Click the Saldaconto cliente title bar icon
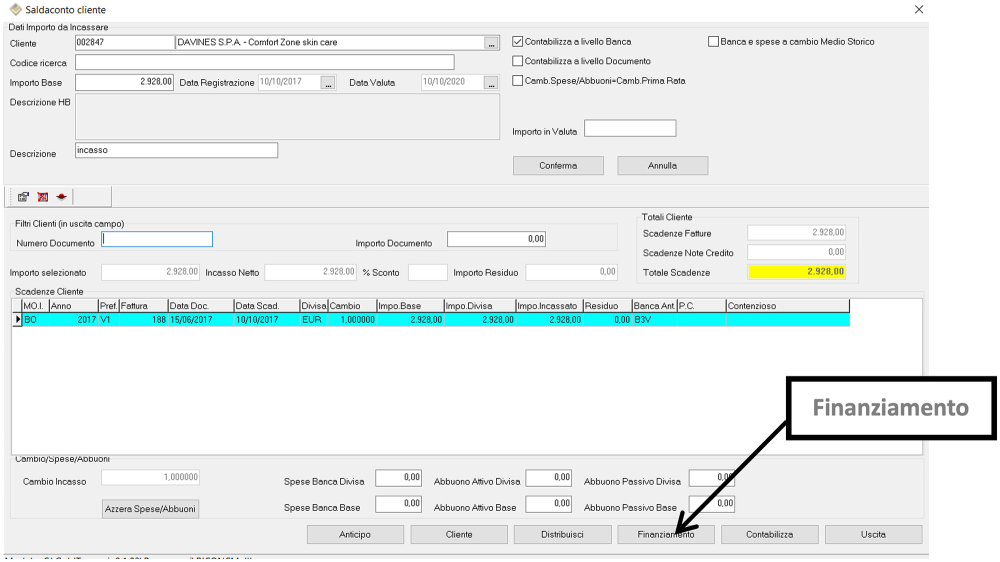1000x562 pixels. (14, 9)
